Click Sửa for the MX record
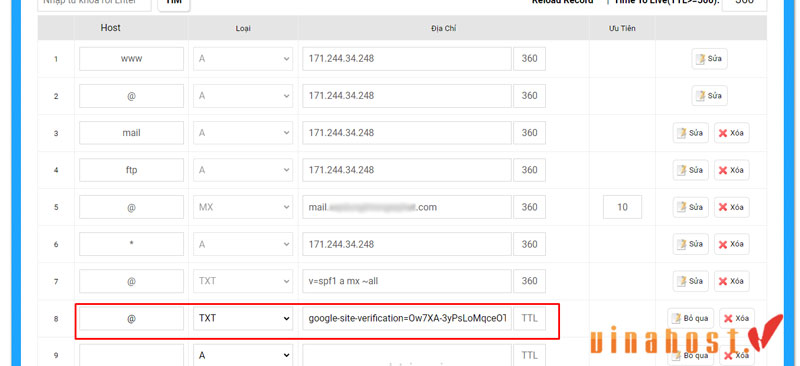 click(x=690, y=207)
